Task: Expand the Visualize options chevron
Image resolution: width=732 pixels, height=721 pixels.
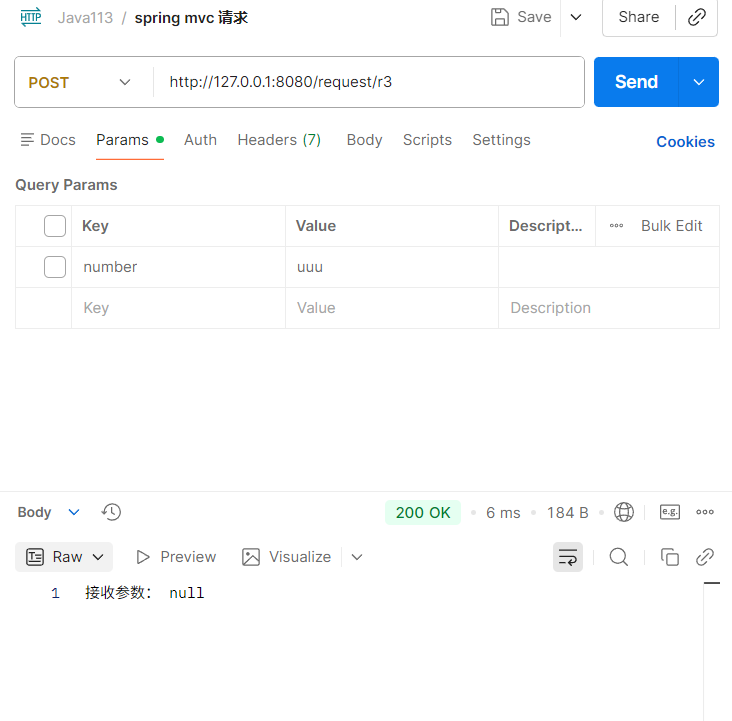Action: click(357, 557)
